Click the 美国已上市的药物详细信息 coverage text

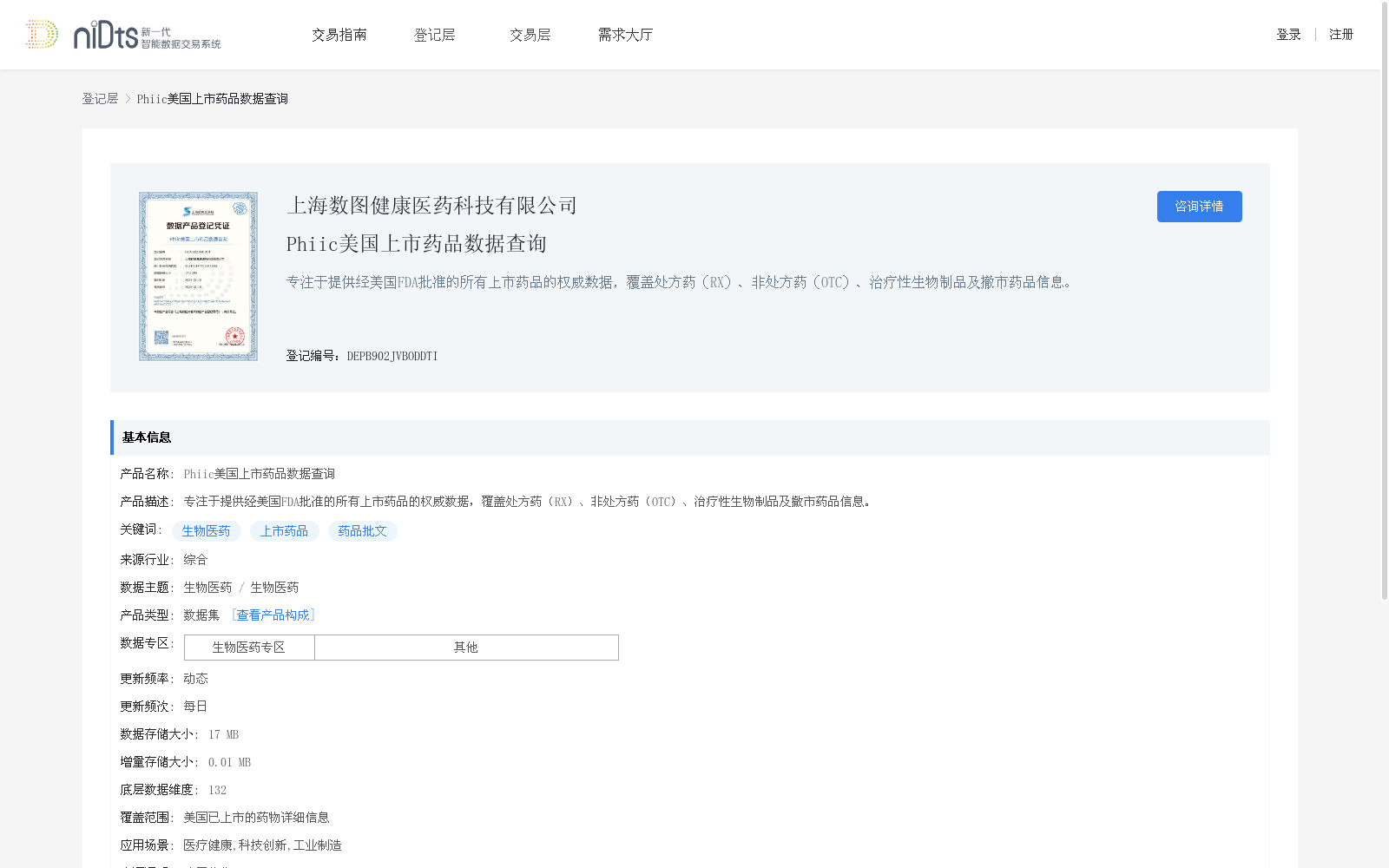[x=256, y=818]
